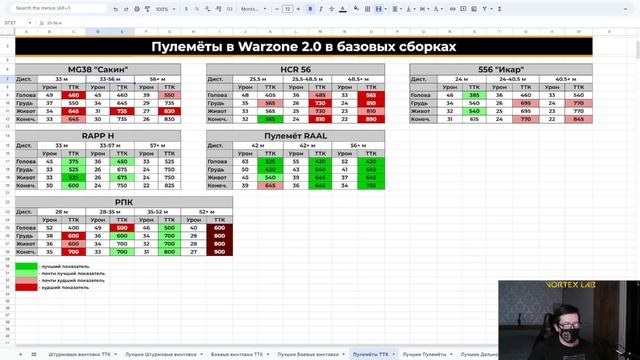
Task: Decrease font size with minus button
Action: (277, 9)
